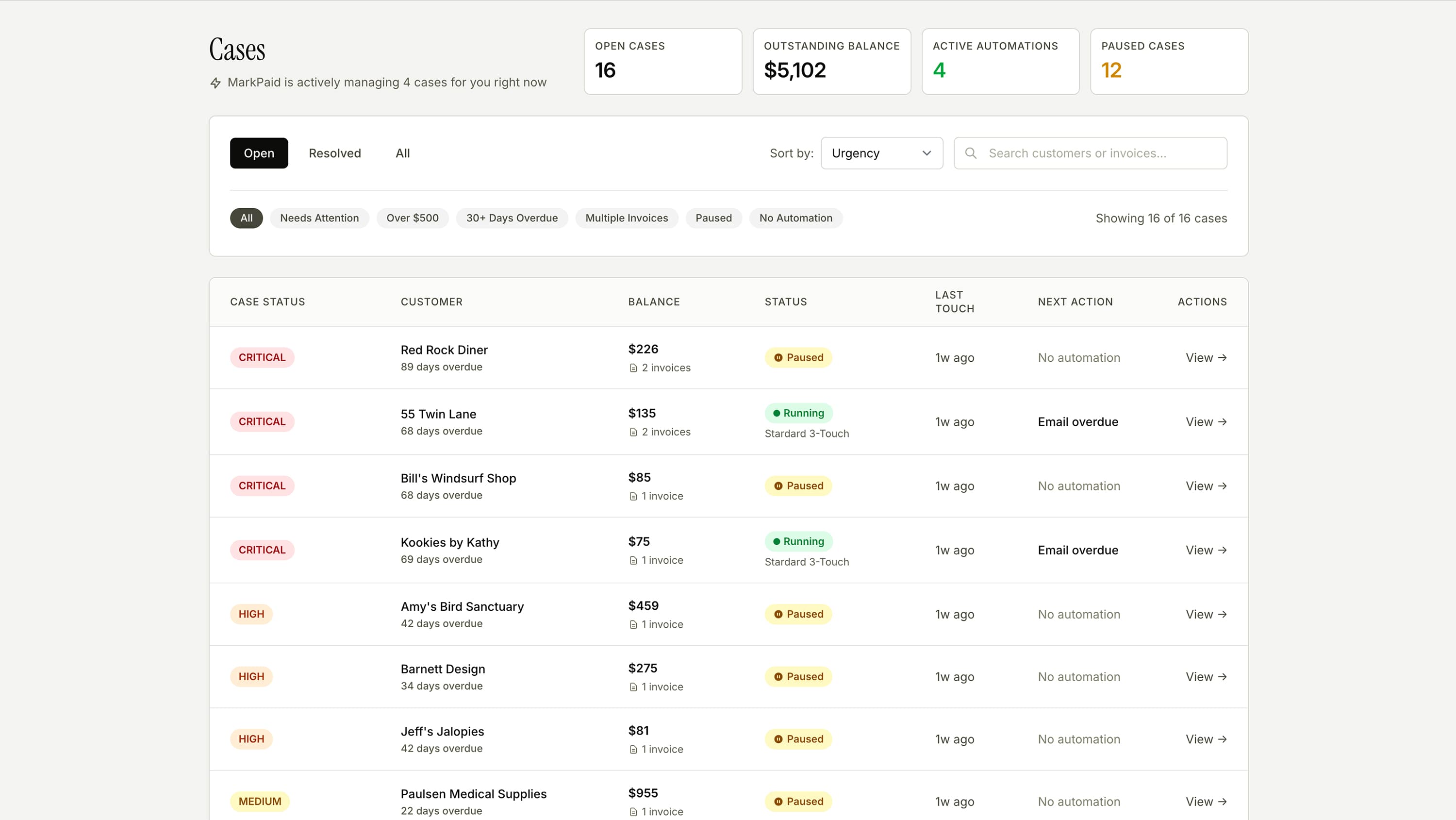
Task: Click the arrow icon next to Kookies by Kathy's View
Action: [1223, 550]
